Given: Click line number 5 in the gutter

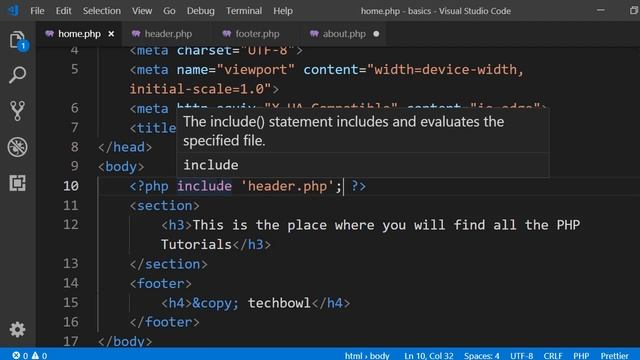Looking at the screenshot, I should [x=75, y=69].
